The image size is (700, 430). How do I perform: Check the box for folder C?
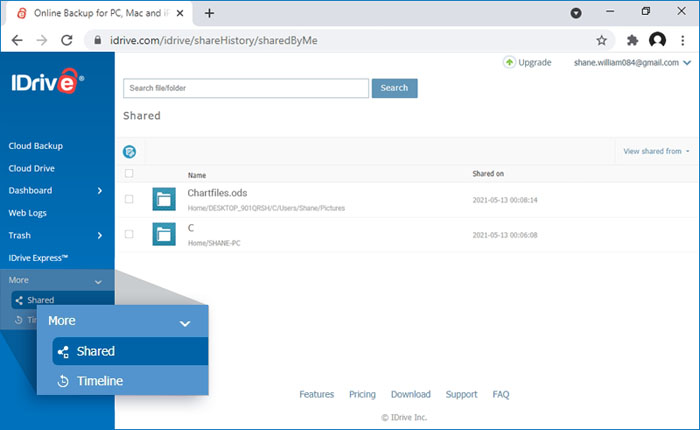click(x=129, y=234)
